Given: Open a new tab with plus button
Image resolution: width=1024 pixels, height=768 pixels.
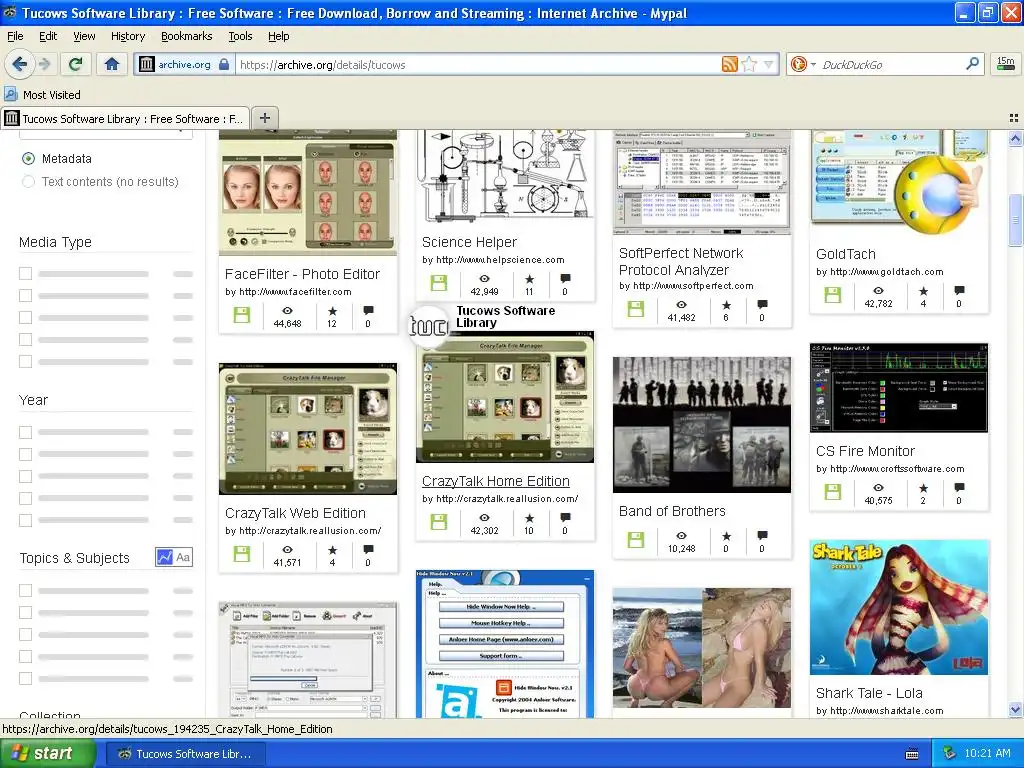Looking at the screenshot, I should click(x=264, y=118).
